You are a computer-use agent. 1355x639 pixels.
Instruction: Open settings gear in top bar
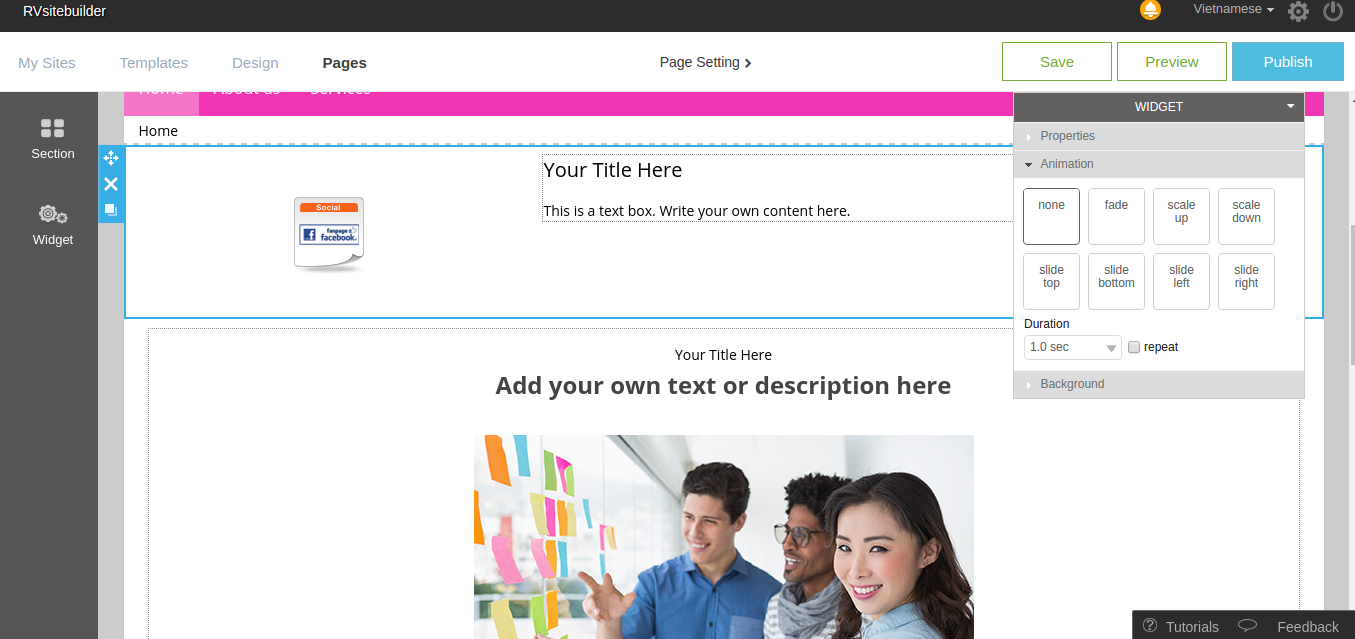tap(1298, 12)
